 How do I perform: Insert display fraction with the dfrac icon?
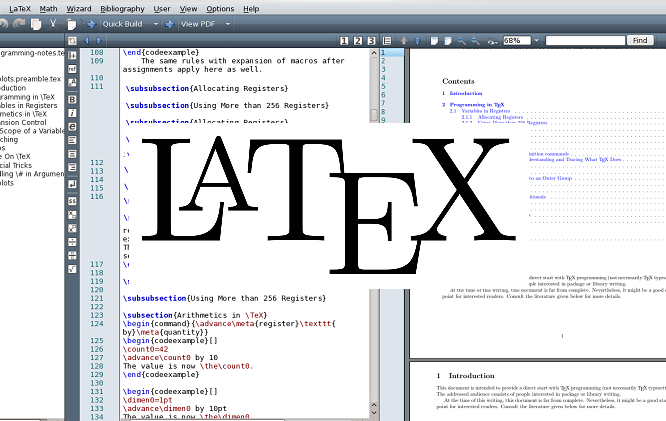click(72, 256)
